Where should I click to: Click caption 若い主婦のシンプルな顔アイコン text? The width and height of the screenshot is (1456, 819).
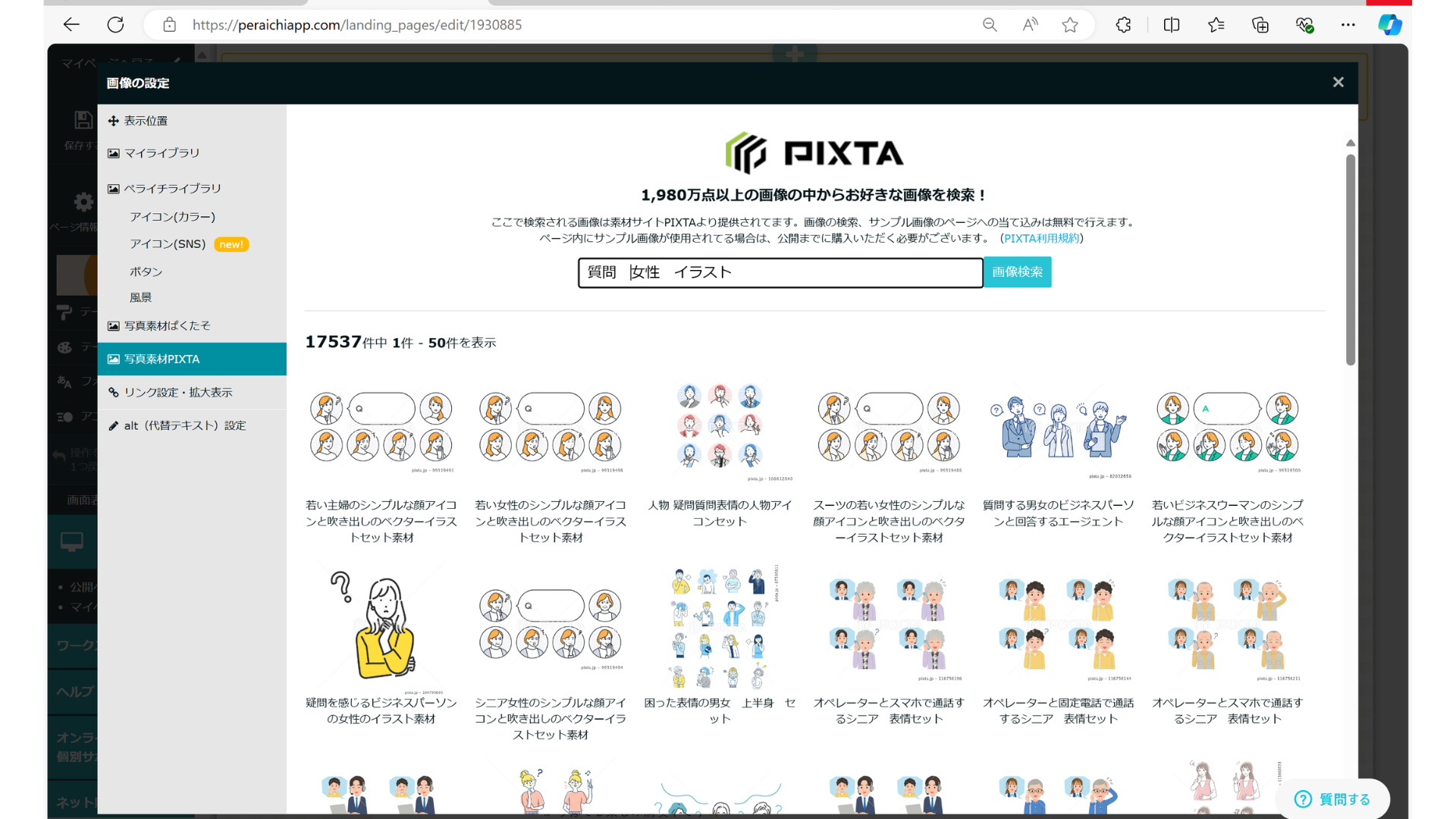(x=381, y=521)
